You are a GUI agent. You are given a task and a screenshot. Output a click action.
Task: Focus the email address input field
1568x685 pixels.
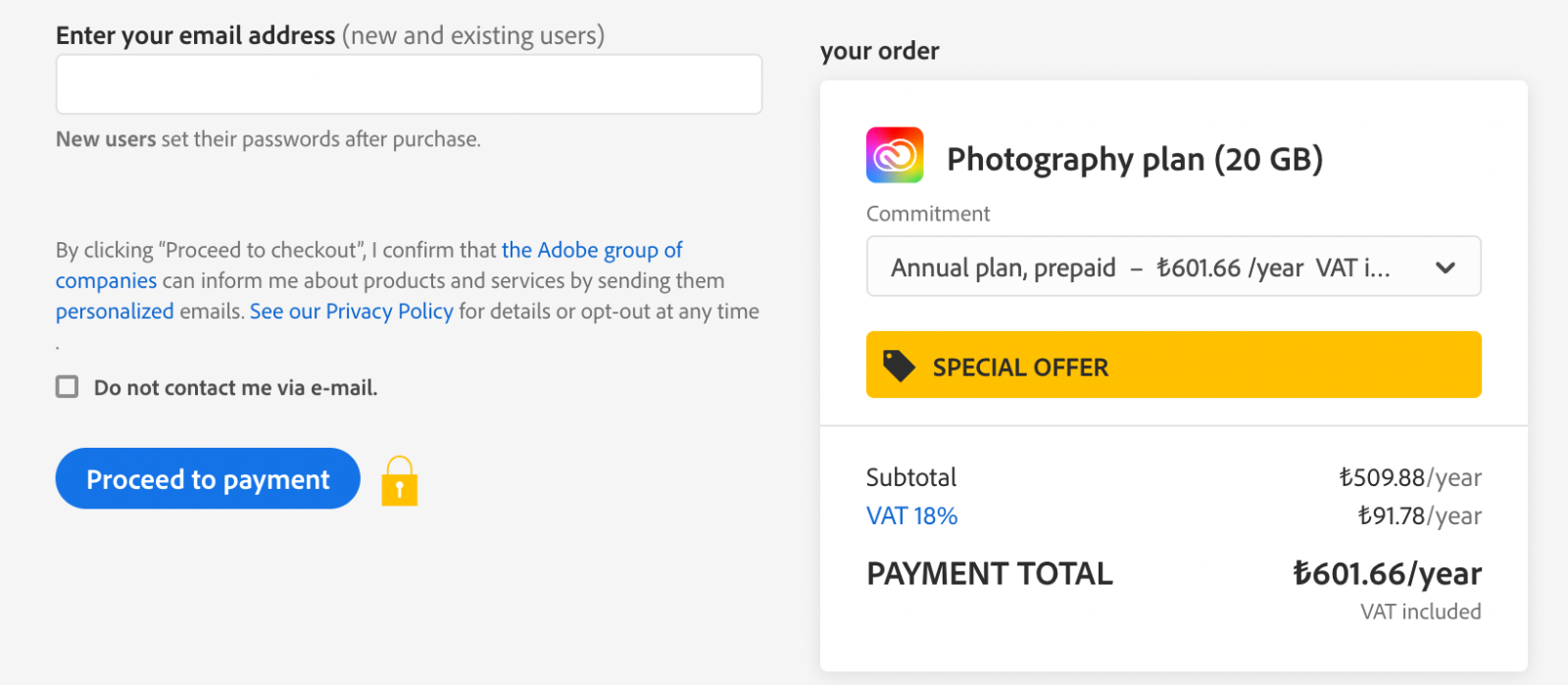pyautogui.click(x=409, y=84)
